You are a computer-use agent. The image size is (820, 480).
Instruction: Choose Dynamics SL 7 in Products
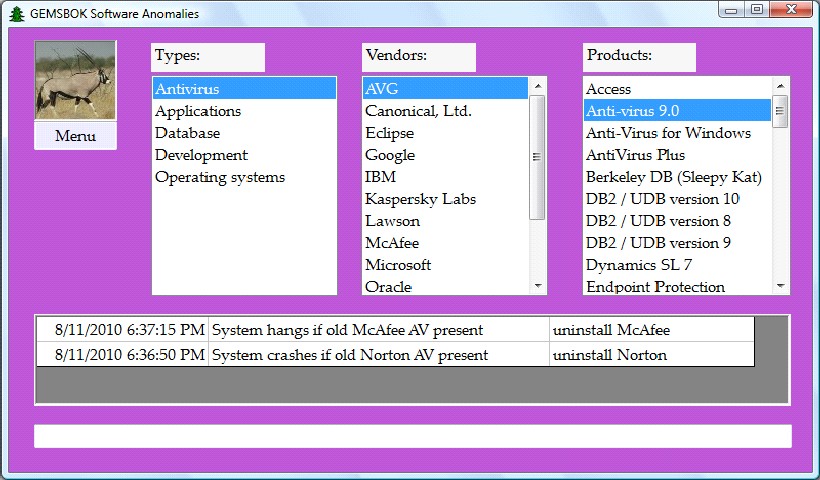coord(639,265)
